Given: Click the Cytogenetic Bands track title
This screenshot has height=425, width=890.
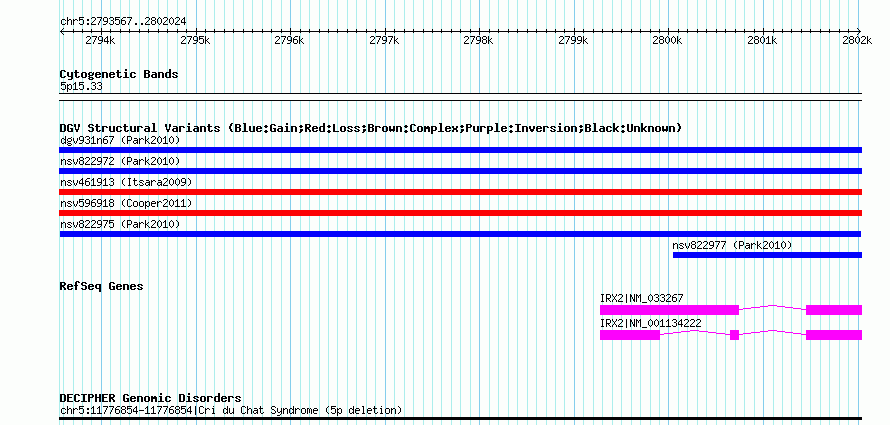Looking at the screenshot, I should 119,74.
